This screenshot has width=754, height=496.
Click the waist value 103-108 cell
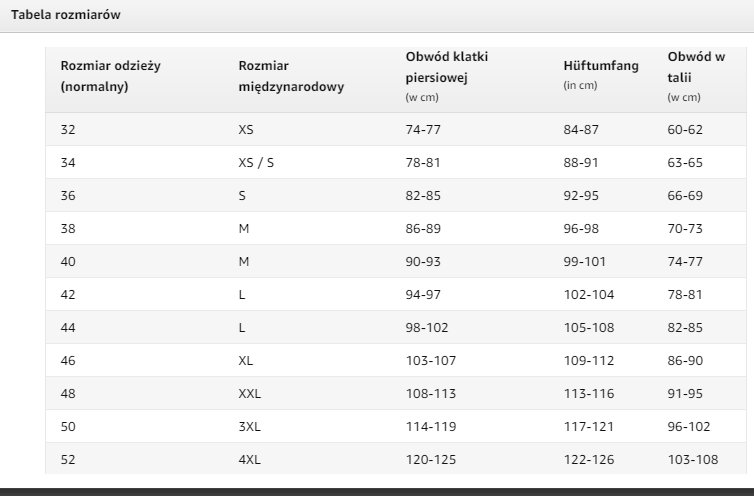click(693, 459)
